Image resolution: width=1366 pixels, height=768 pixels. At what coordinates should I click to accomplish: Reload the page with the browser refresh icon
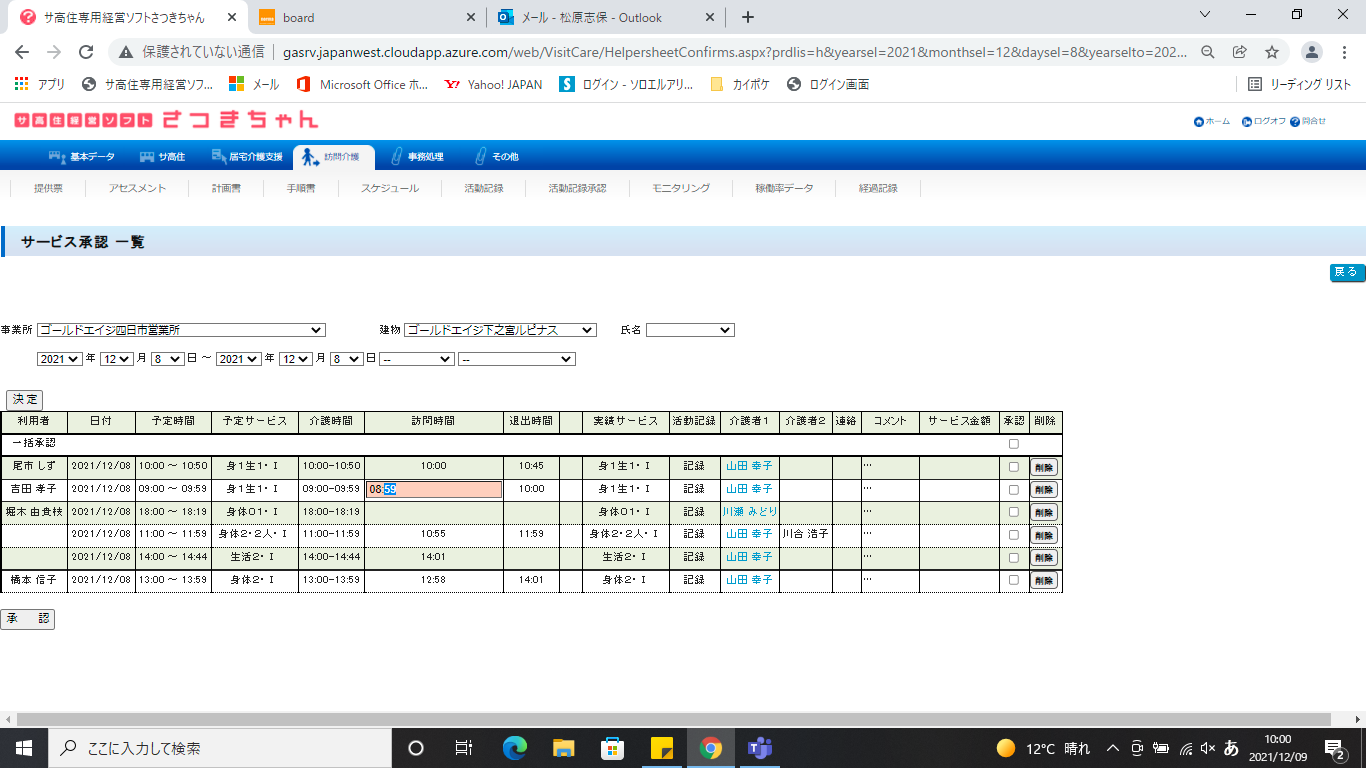(86, 52)
